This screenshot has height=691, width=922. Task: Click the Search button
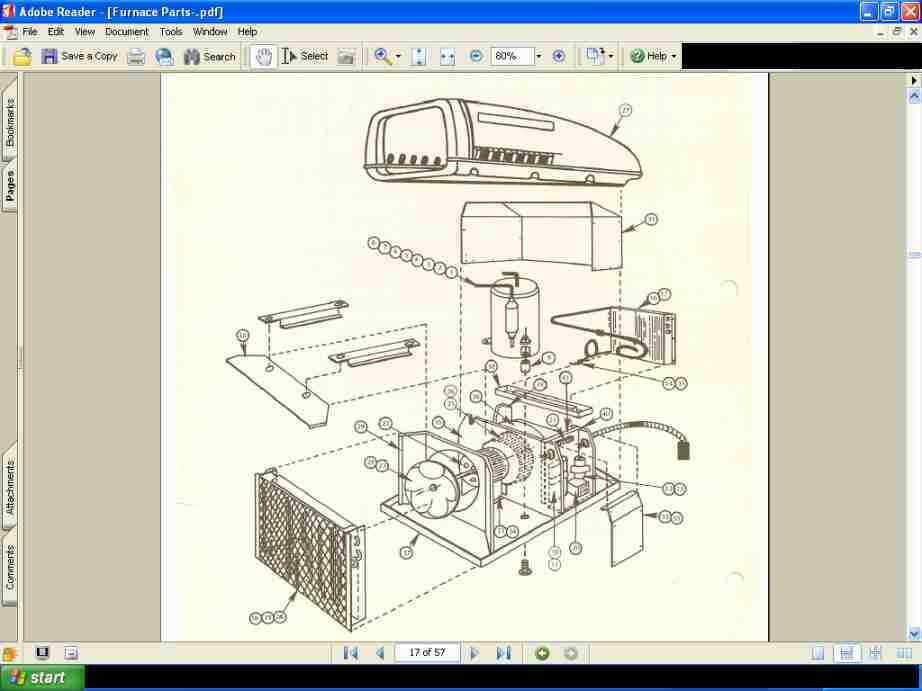[x=210, y=57]
